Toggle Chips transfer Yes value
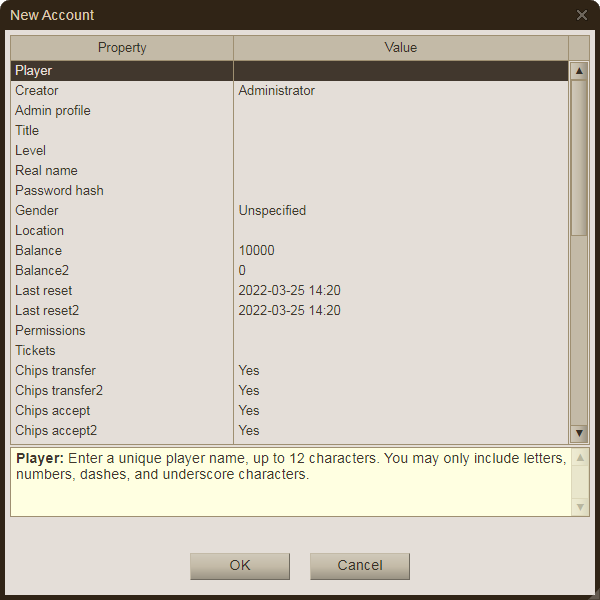 [400, 371]
